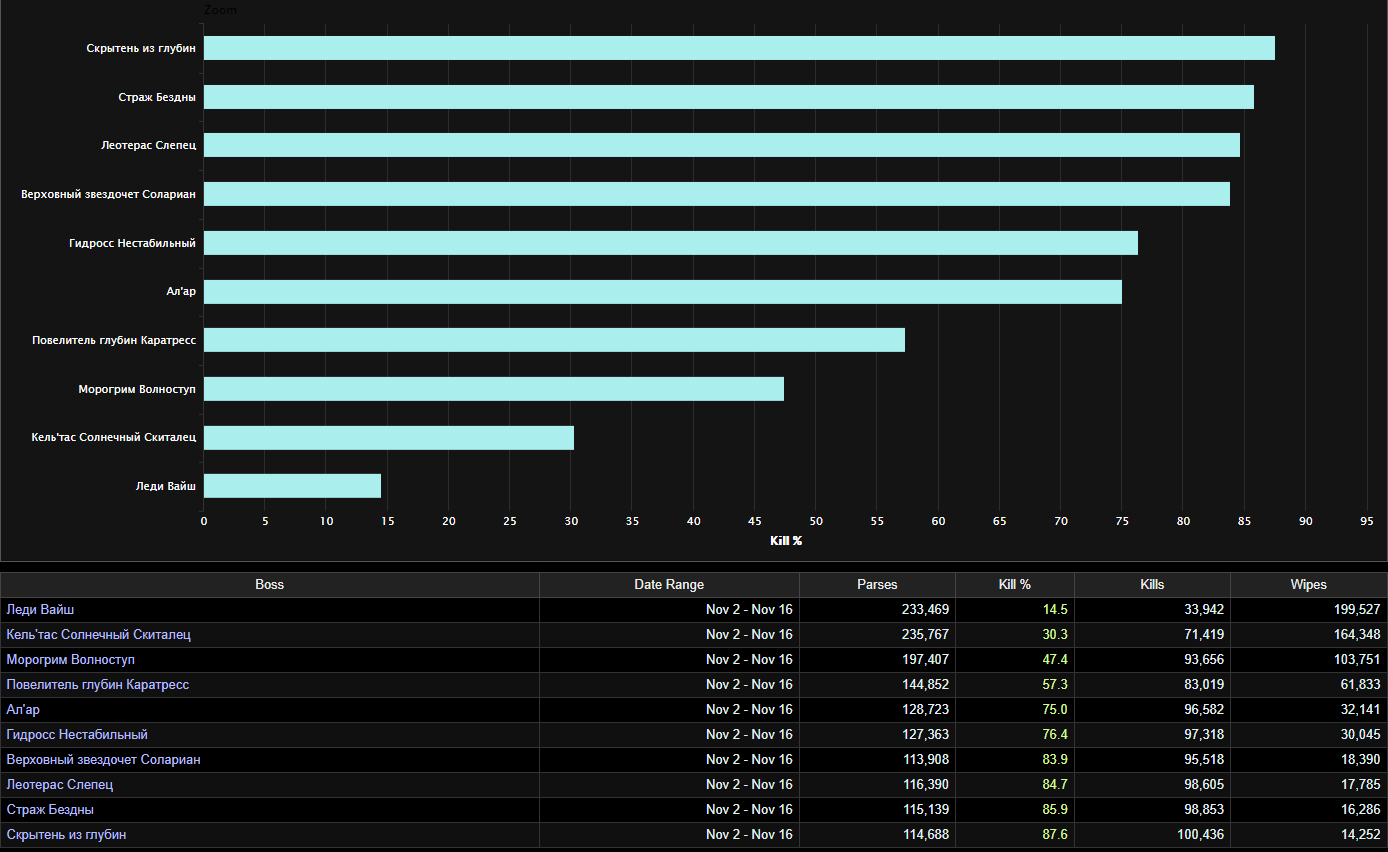
Task: Sort table by Date Range header
Action: (x=669, y=585)
